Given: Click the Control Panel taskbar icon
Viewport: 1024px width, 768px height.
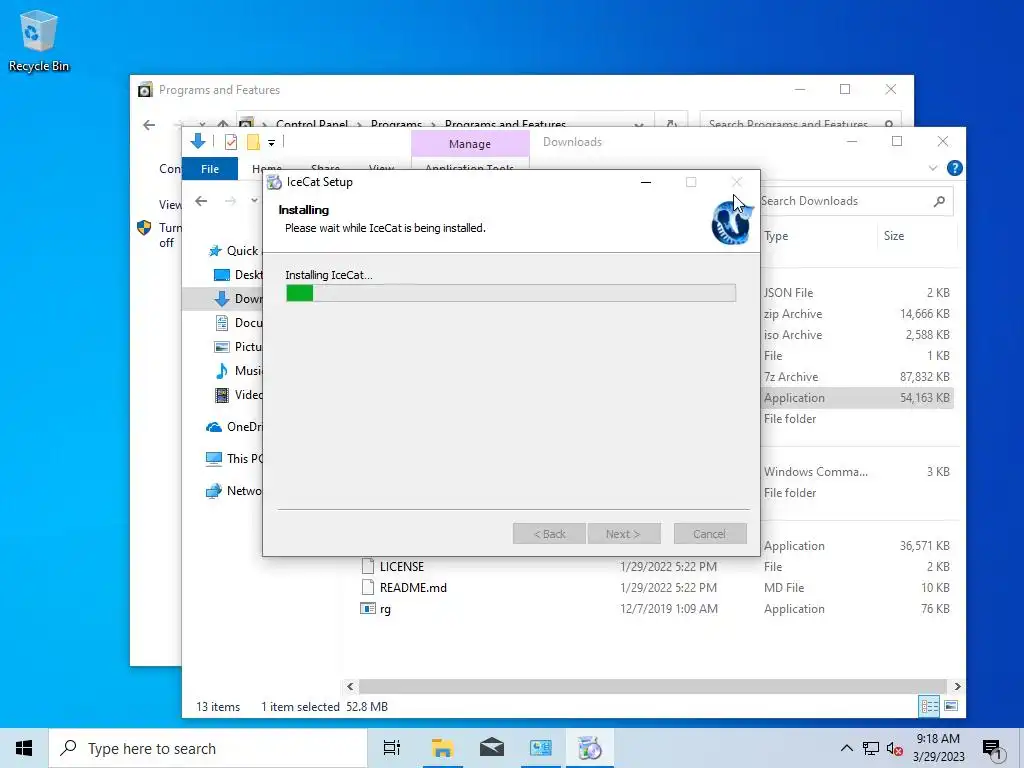Looking at the screenshot, I should pyautogui.click(x=541, y=748).
